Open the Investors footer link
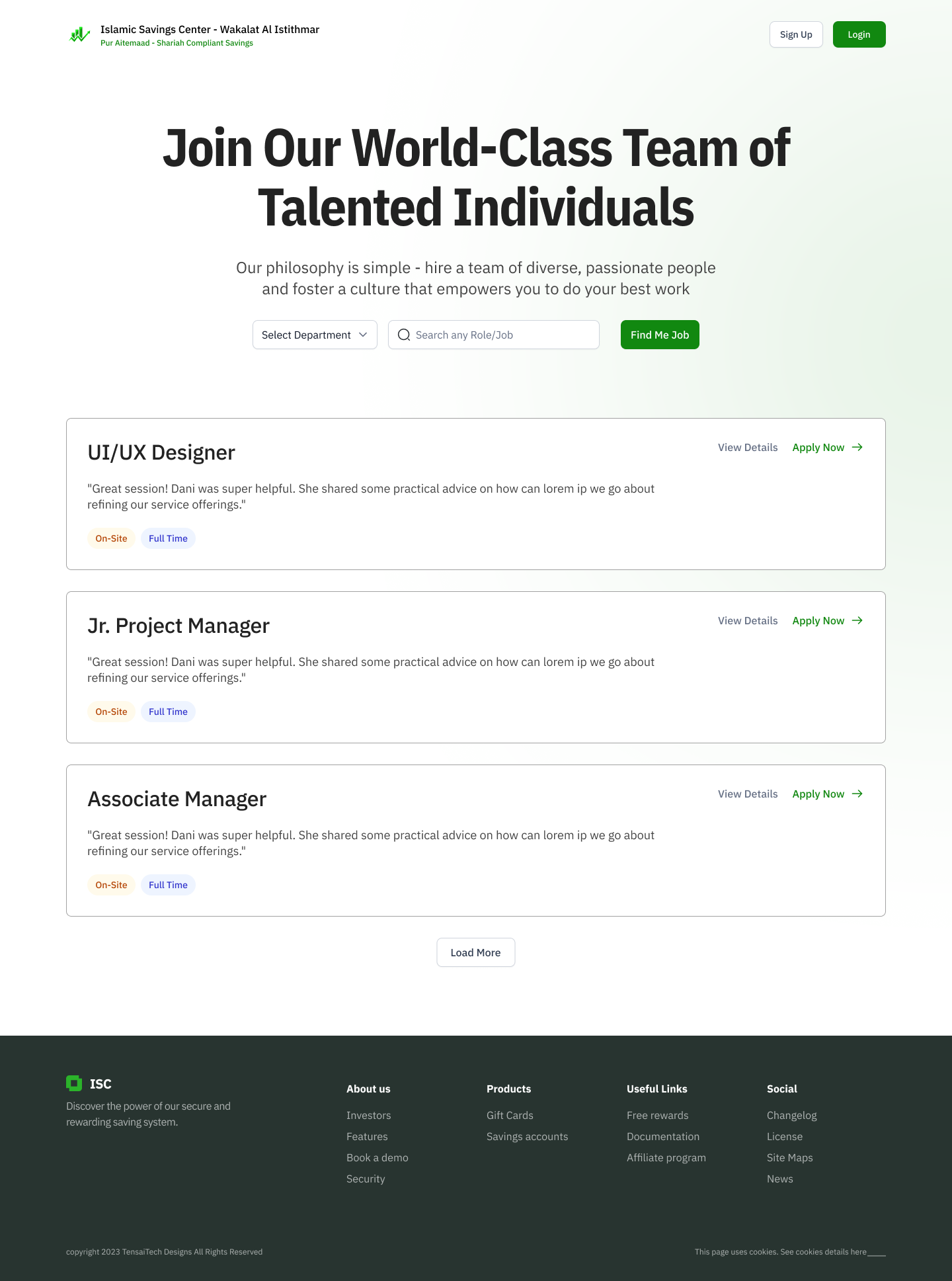 point(368,1116)
